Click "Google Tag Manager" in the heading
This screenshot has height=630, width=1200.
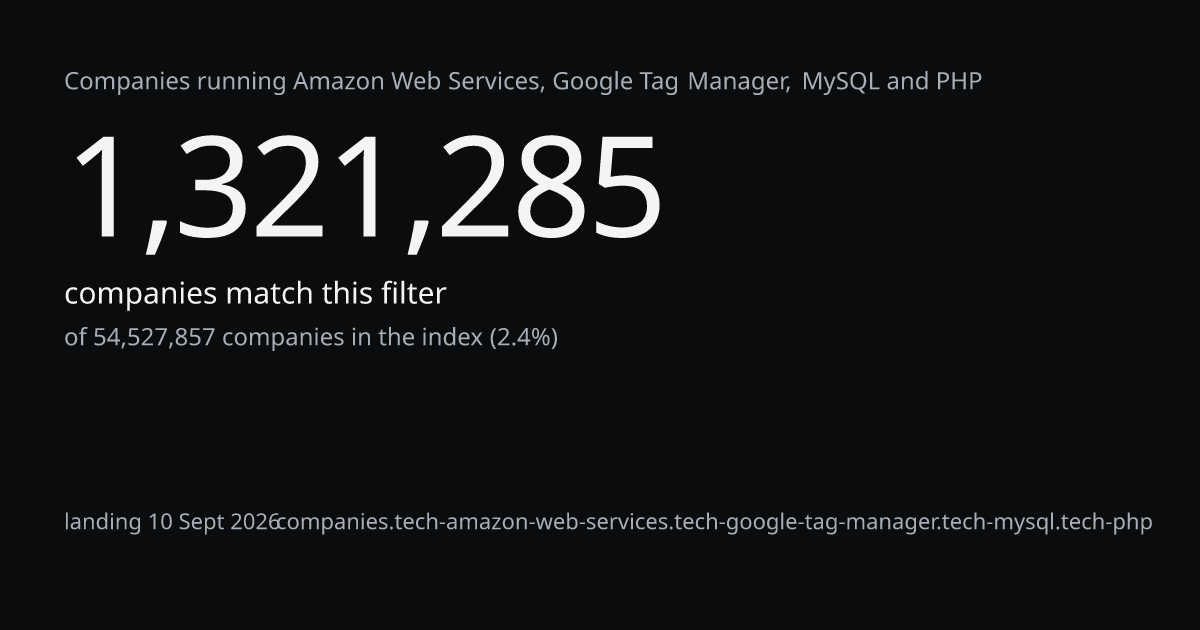(x=669, y=82)
